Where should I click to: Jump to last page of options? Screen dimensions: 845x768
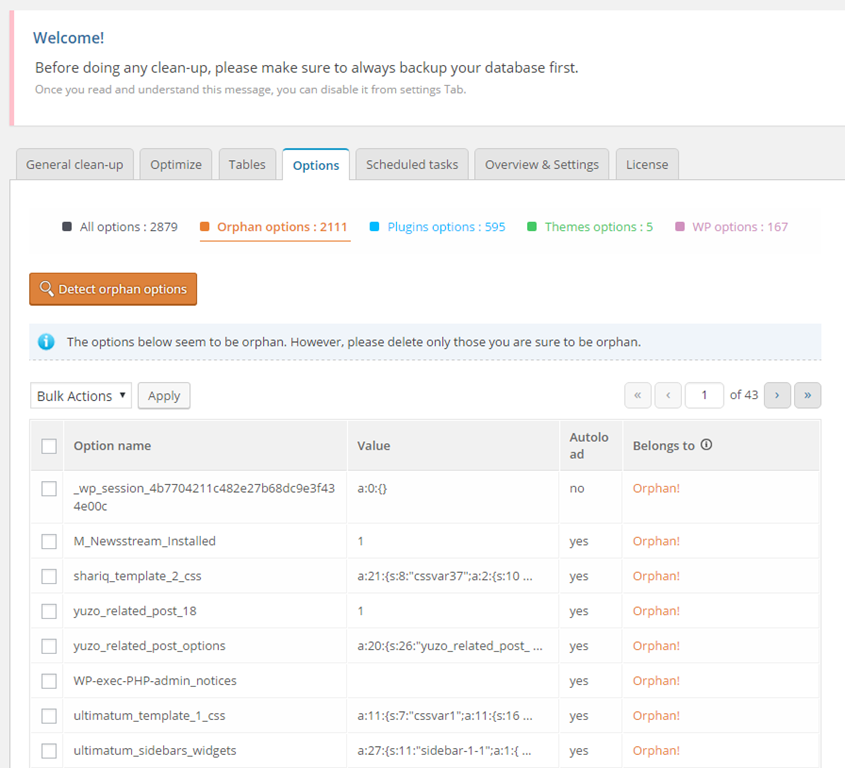click(x=807, y=395)
